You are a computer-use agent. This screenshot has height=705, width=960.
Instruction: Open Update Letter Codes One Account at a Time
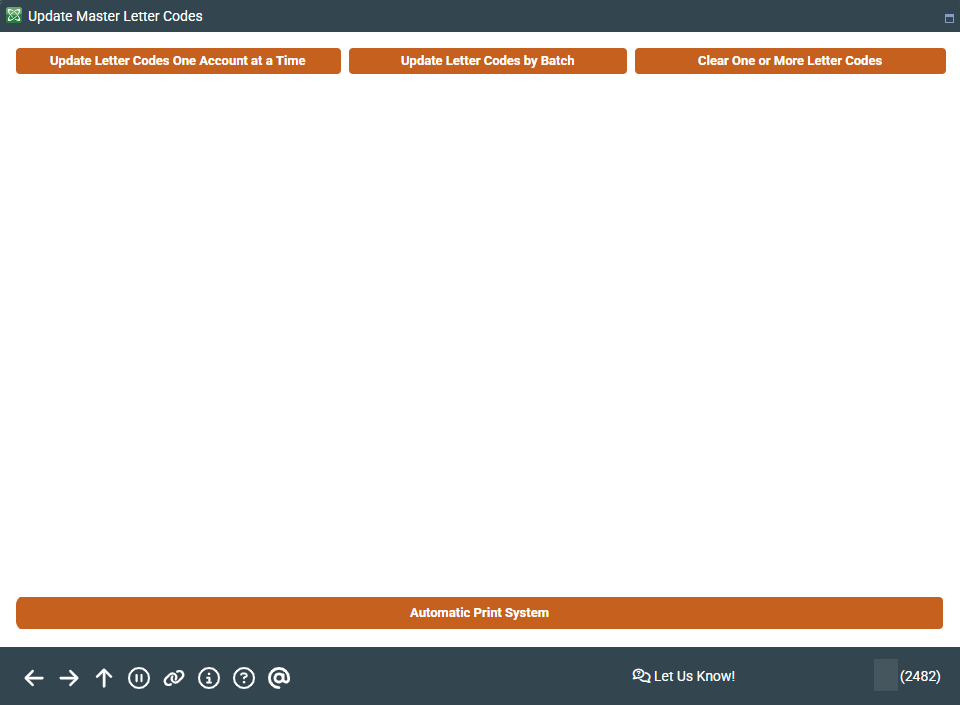point(178,61)
